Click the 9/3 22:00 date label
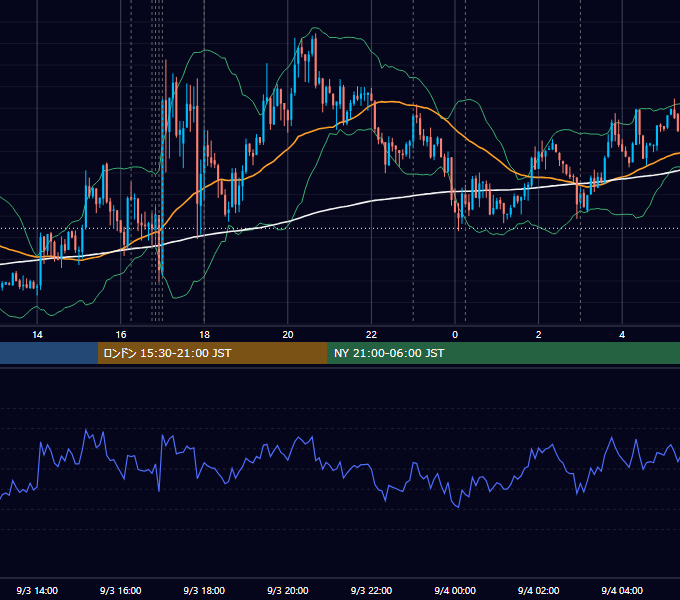Viewport: 680px width, 600px height. [371, 590]
